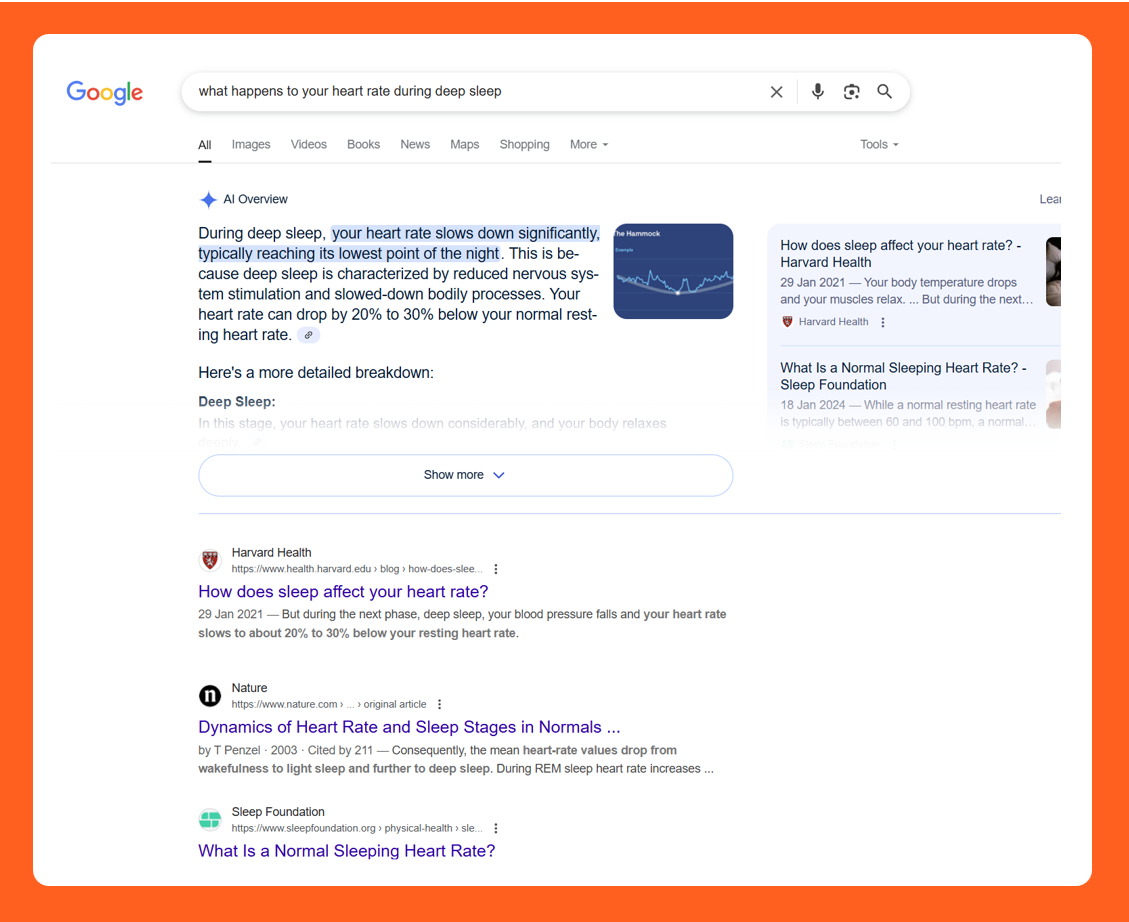Select the All results tab
1129x922 pixels.
point(204,145)
